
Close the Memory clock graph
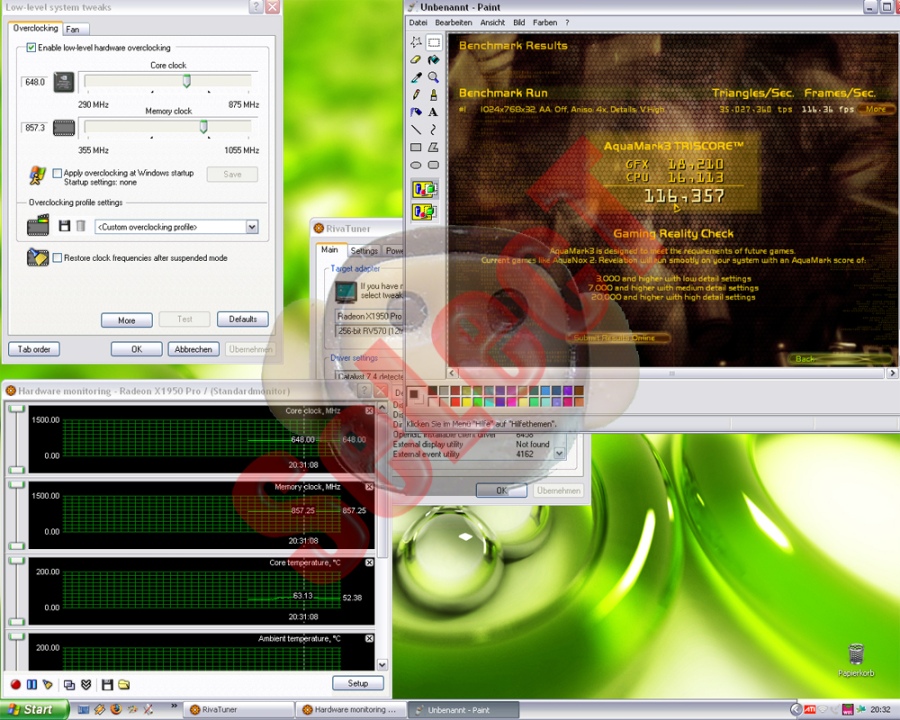[369, 487]
